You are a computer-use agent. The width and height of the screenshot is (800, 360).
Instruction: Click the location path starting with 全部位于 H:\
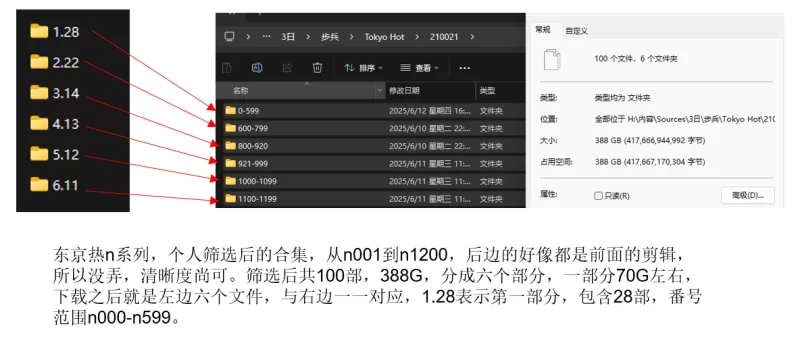coord(685,119)
